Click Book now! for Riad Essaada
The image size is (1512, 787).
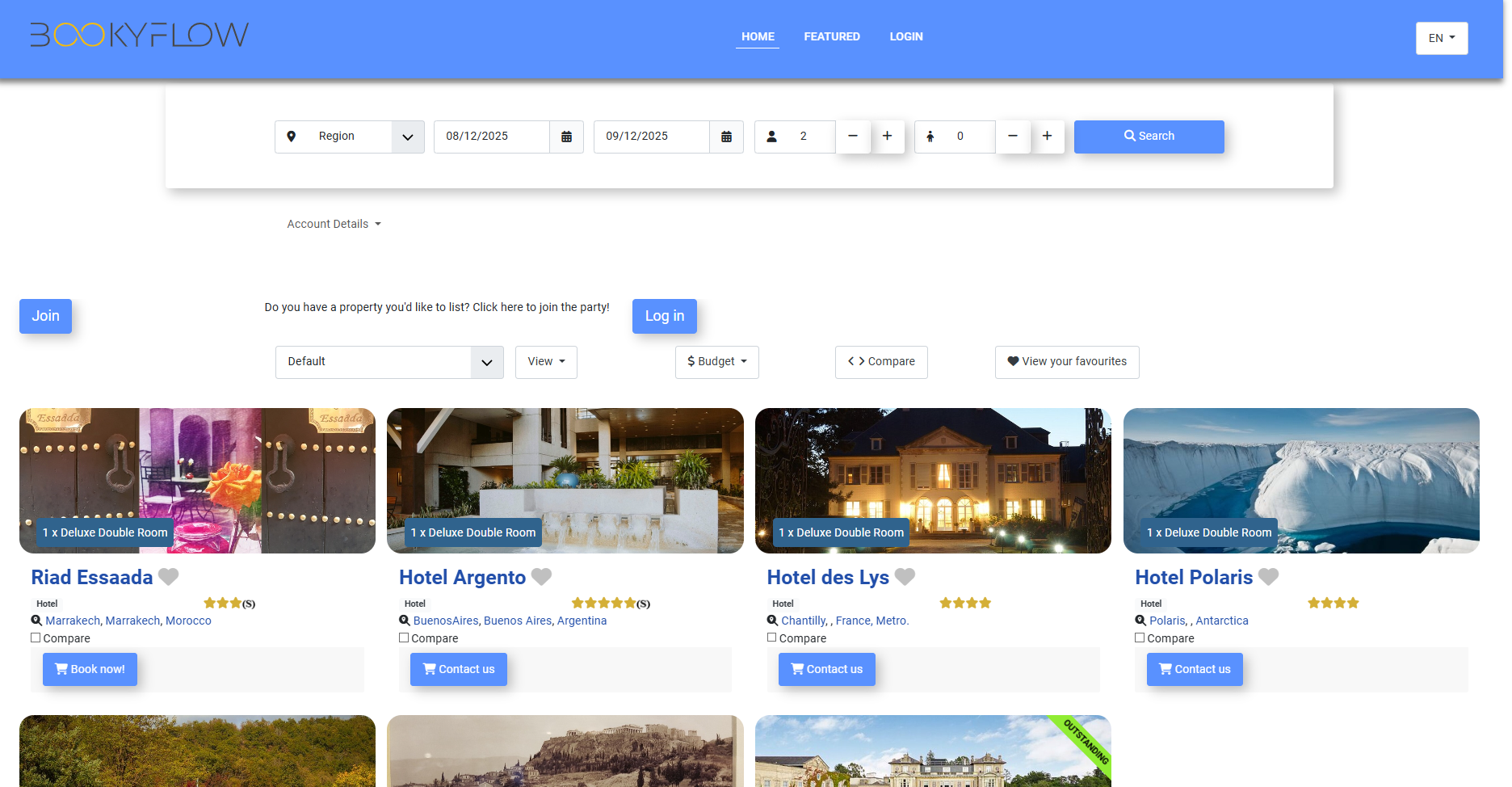pos(90,669)
